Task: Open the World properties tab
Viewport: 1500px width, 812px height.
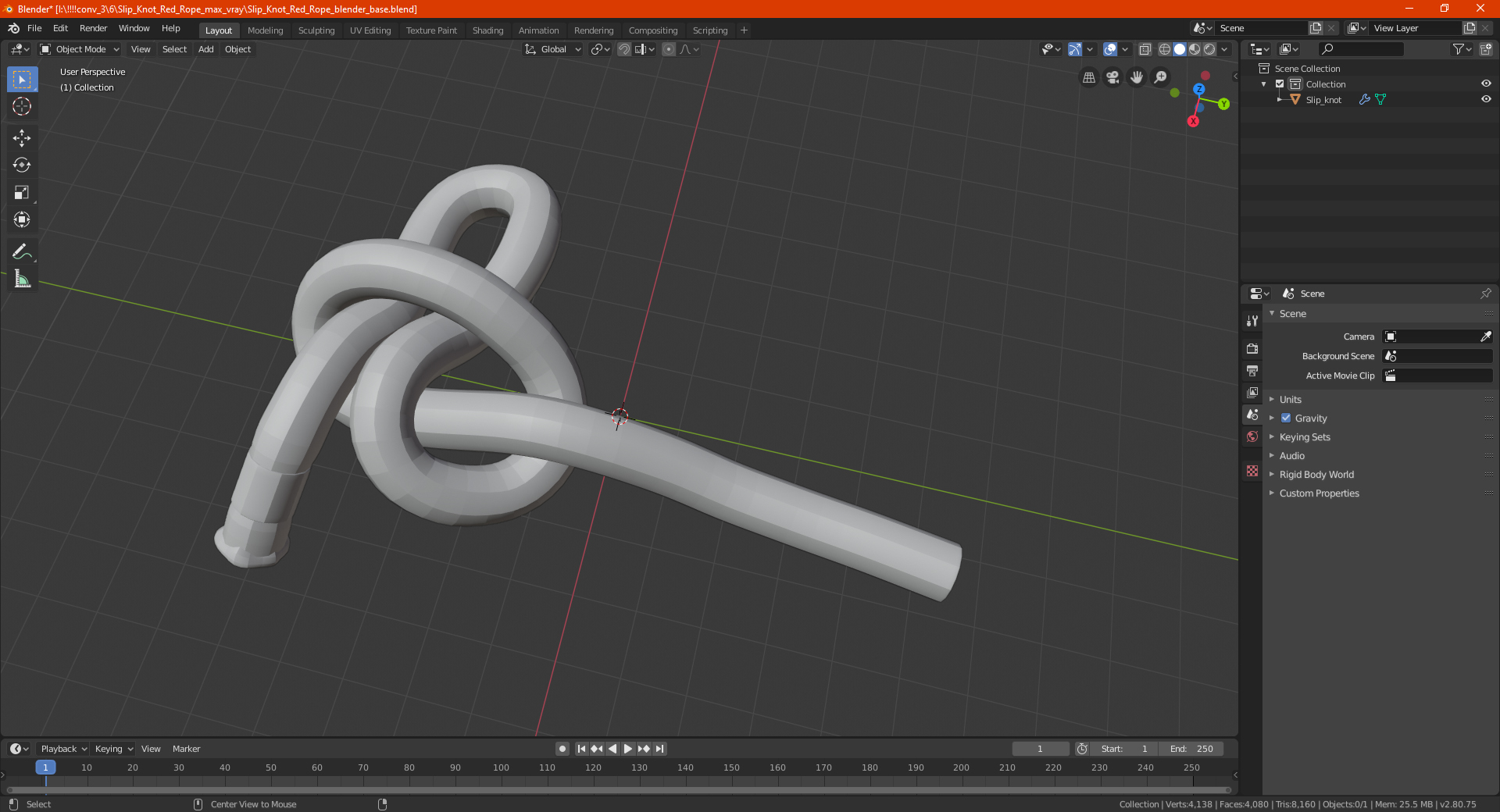Action: (1252, 436)
